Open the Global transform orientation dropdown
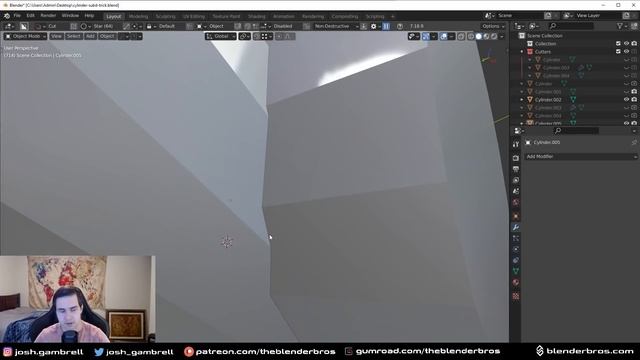 click(x=221, y=36)
